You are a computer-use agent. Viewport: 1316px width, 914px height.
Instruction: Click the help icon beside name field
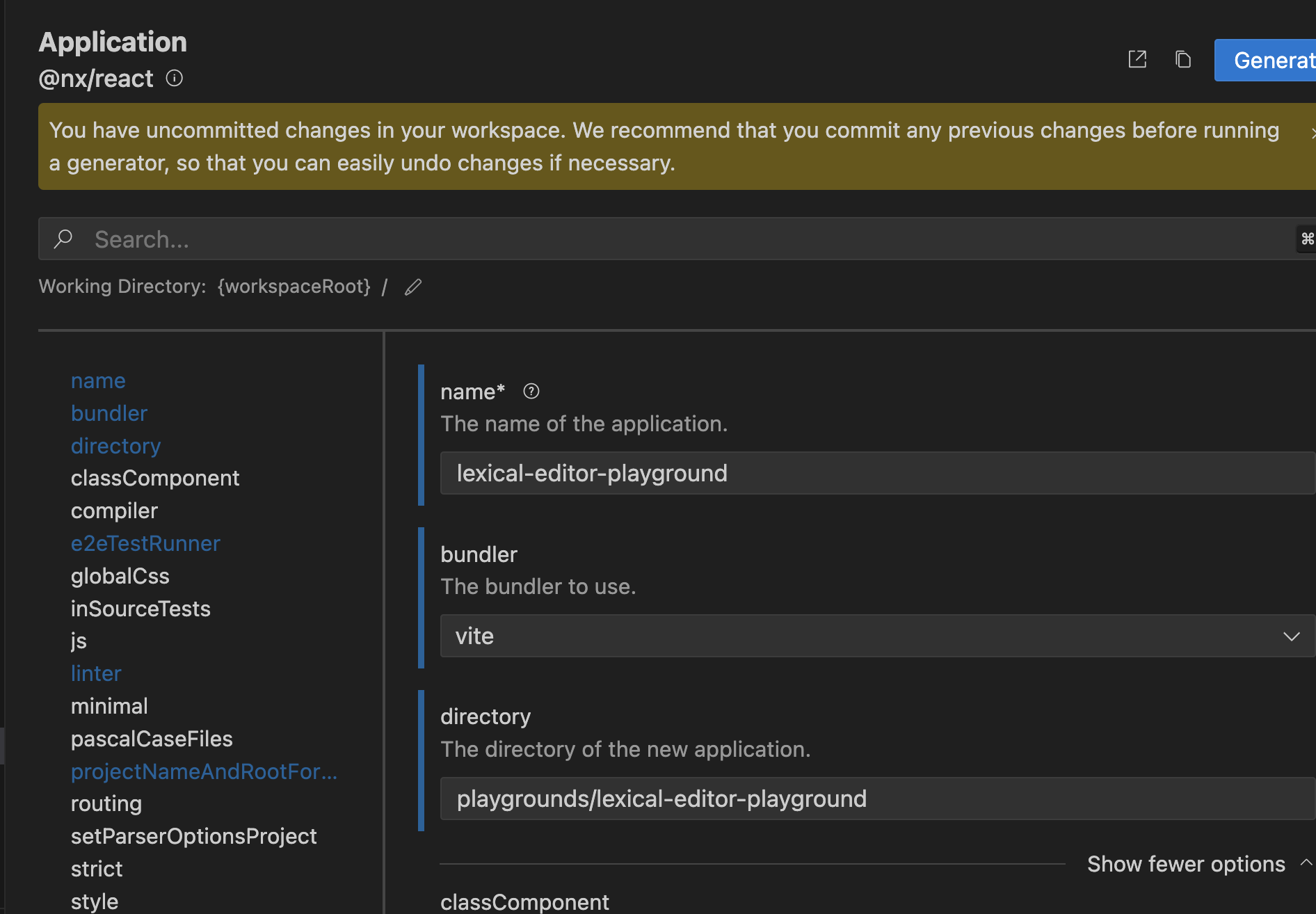click(x=531, y=392)
